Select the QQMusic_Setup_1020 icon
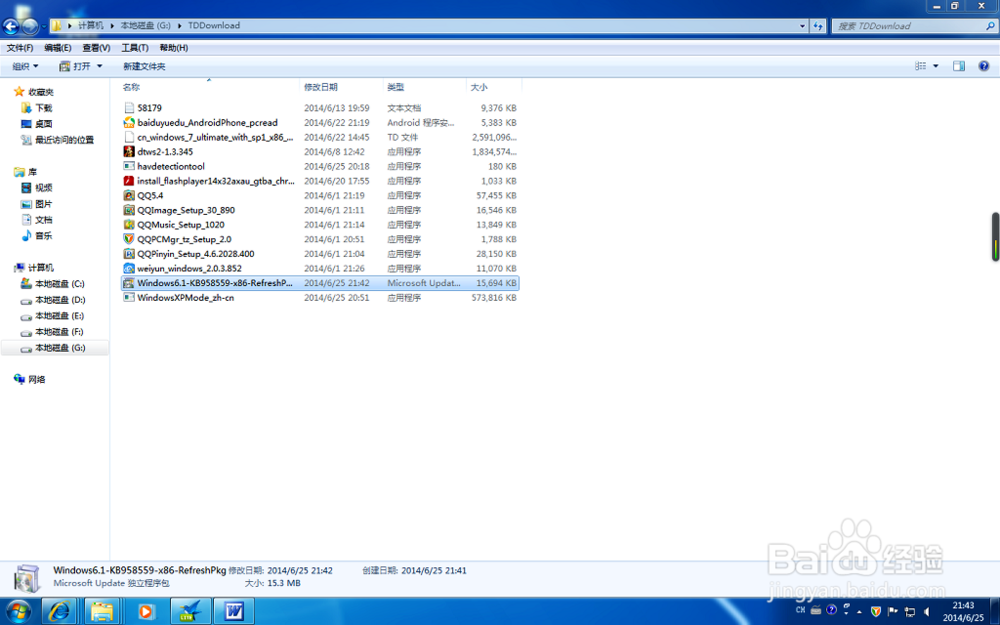The image size is (1000, 625). 129,224
